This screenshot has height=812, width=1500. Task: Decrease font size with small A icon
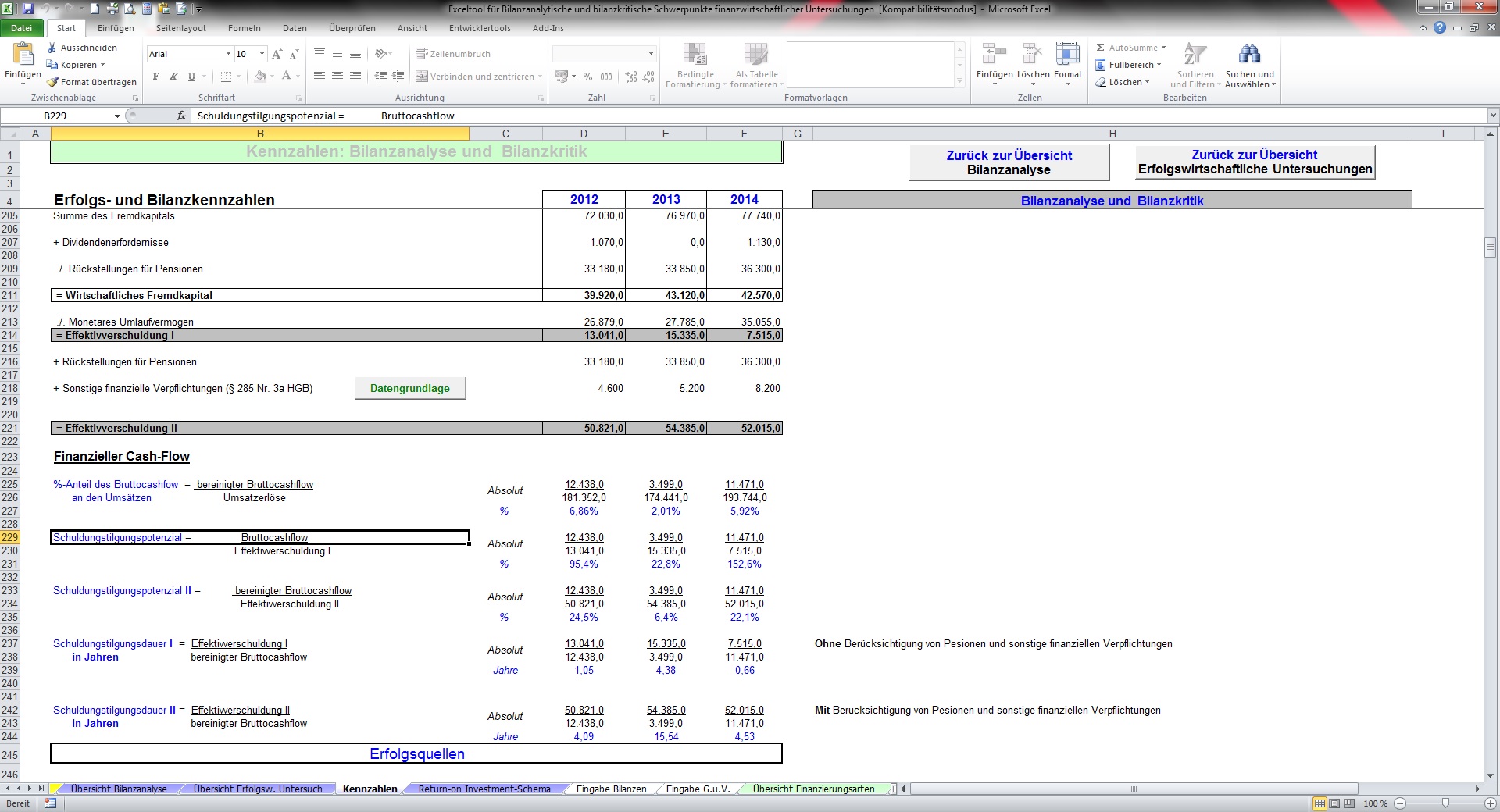[x=294, y=54]
